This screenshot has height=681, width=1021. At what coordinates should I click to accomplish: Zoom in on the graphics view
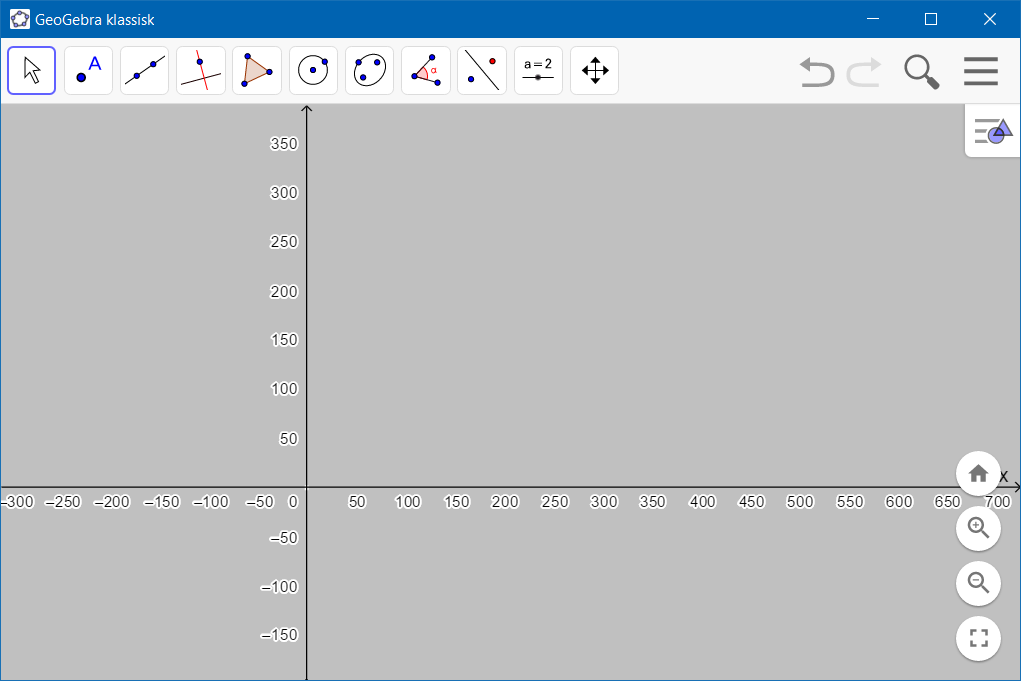(978, 528)
